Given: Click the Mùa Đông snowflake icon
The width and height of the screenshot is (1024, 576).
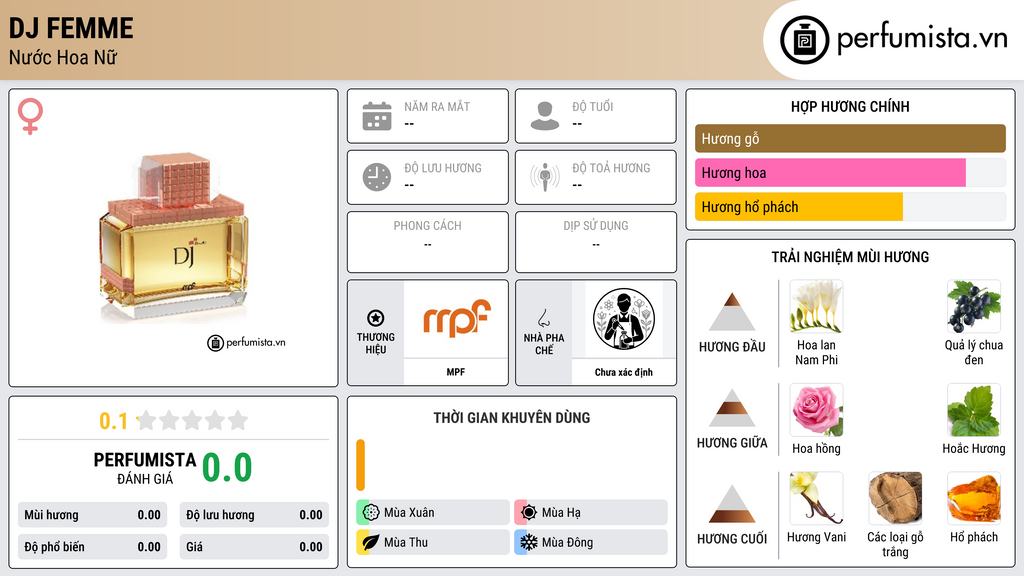Looking at the screenshot, I should (529, 542).
